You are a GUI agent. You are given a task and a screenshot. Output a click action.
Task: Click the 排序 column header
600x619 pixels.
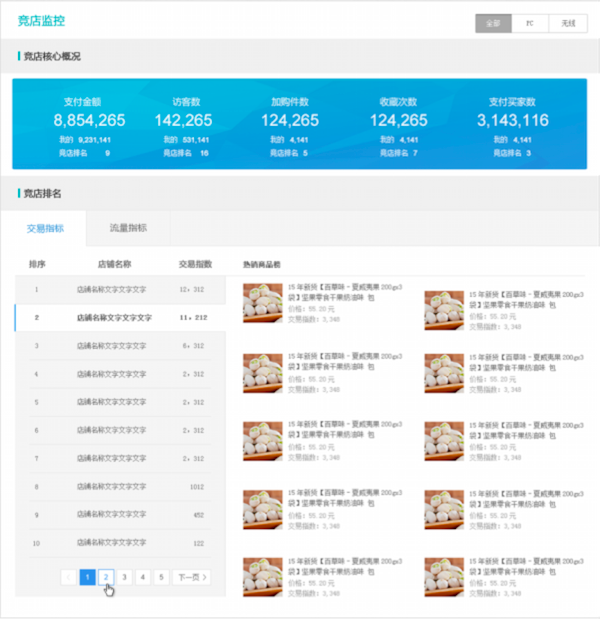[x=37, y=264]
